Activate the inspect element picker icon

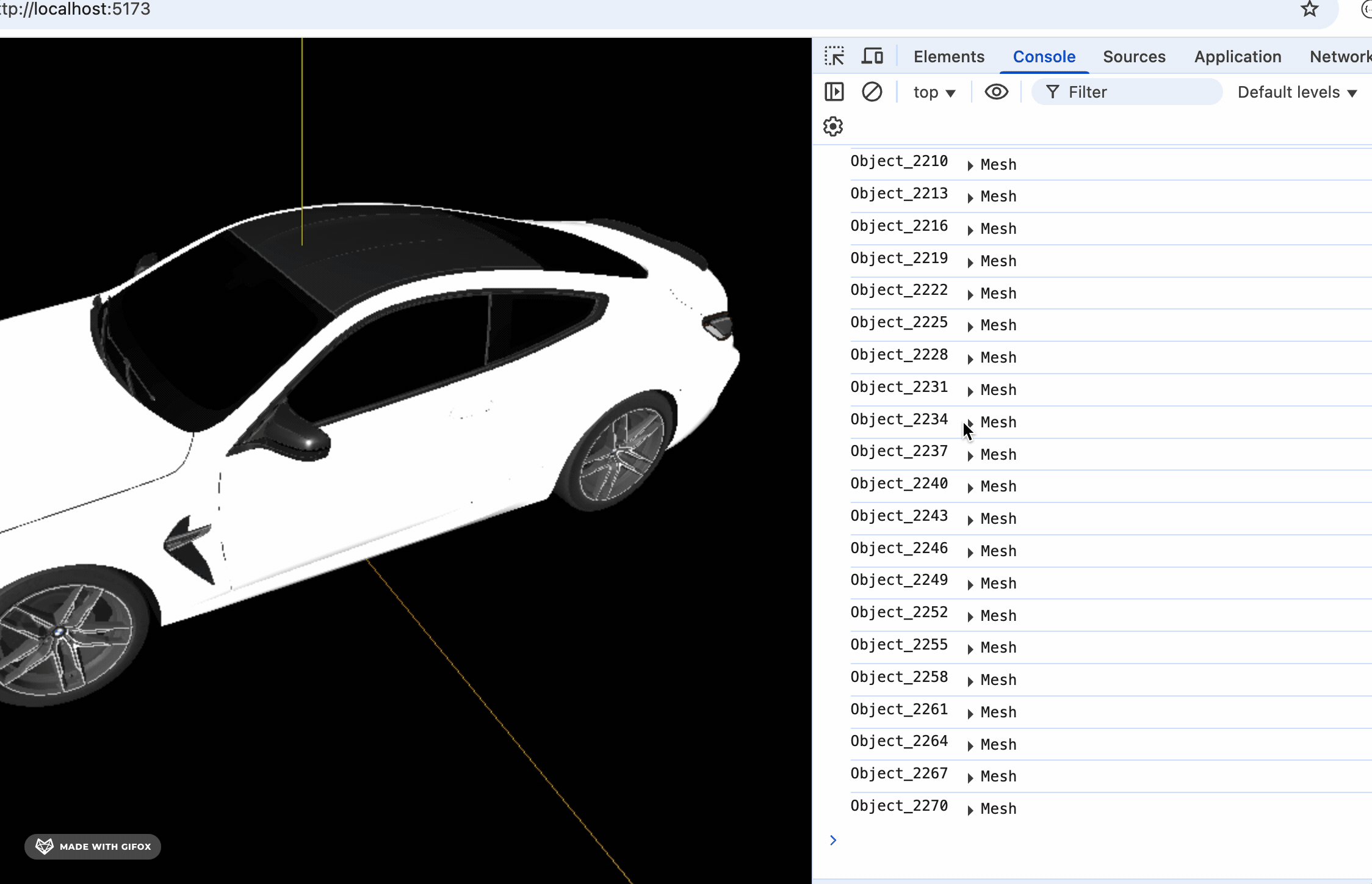[x=834, y=56]
